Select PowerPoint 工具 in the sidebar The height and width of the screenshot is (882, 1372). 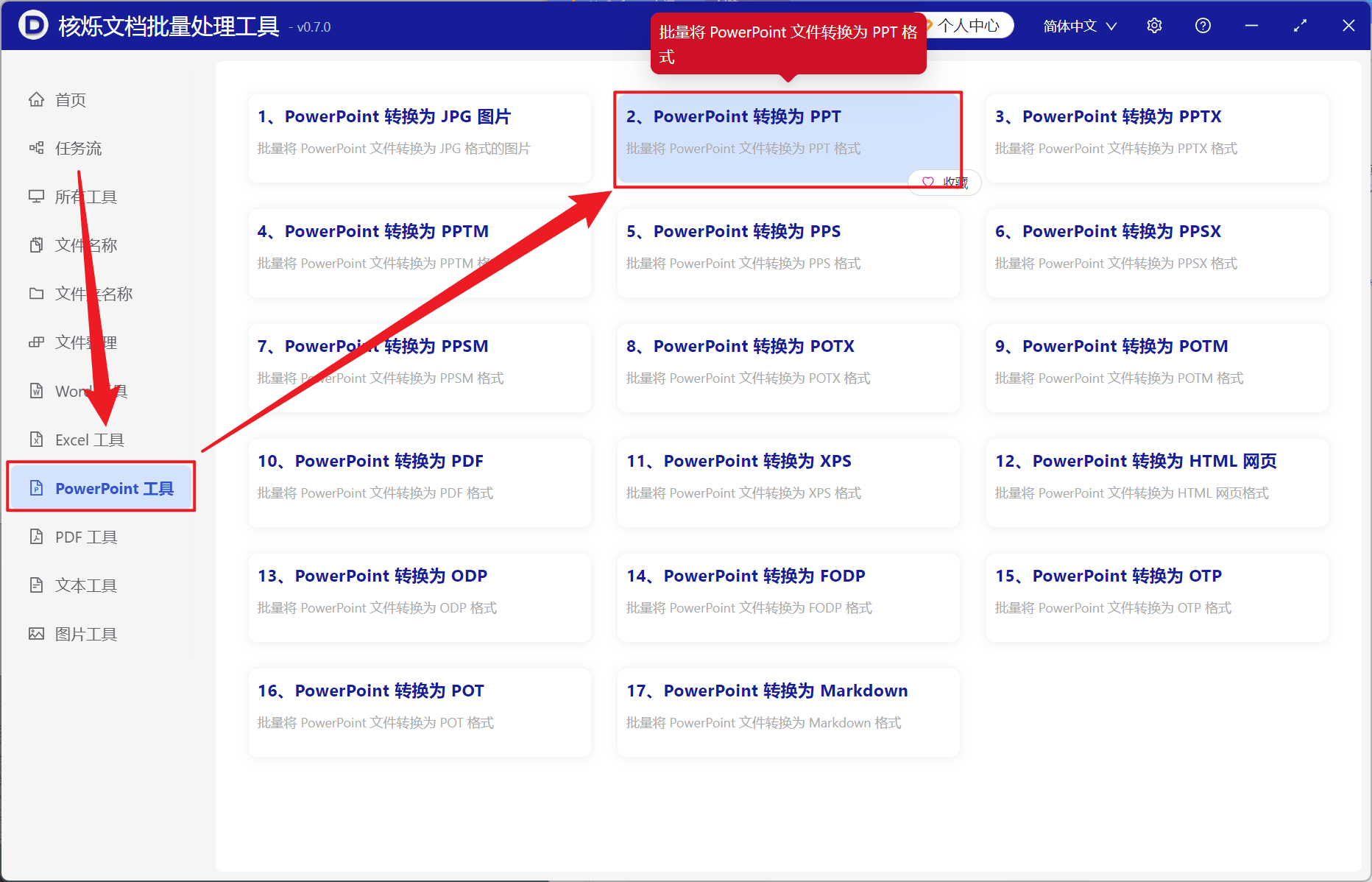pyautogui.click(x=102, y=488)
